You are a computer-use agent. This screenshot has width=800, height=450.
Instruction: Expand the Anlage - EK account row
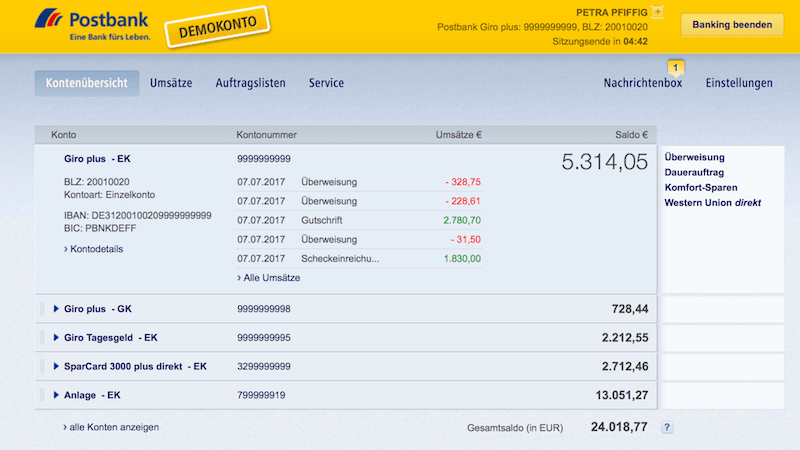tap(56, 395)
